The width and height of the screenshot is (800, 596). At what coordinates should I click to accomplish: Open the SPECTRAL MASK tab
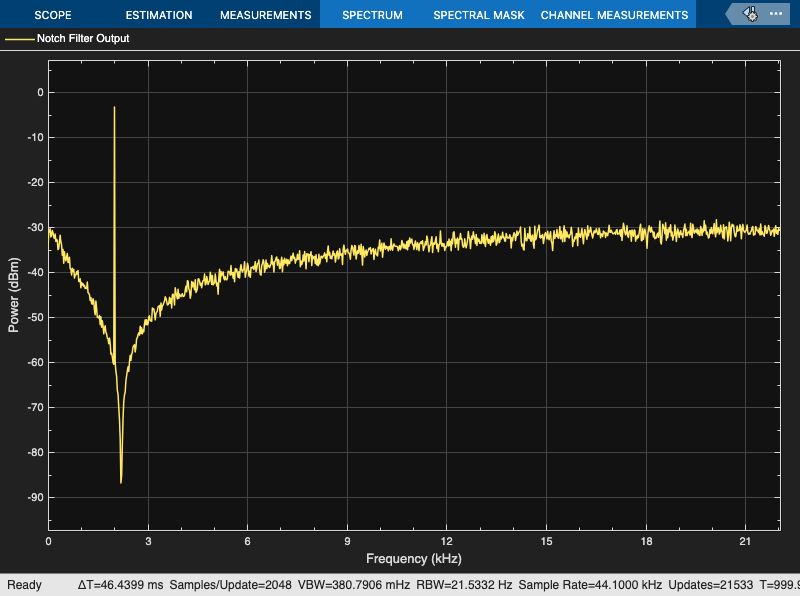click(479, 15)
